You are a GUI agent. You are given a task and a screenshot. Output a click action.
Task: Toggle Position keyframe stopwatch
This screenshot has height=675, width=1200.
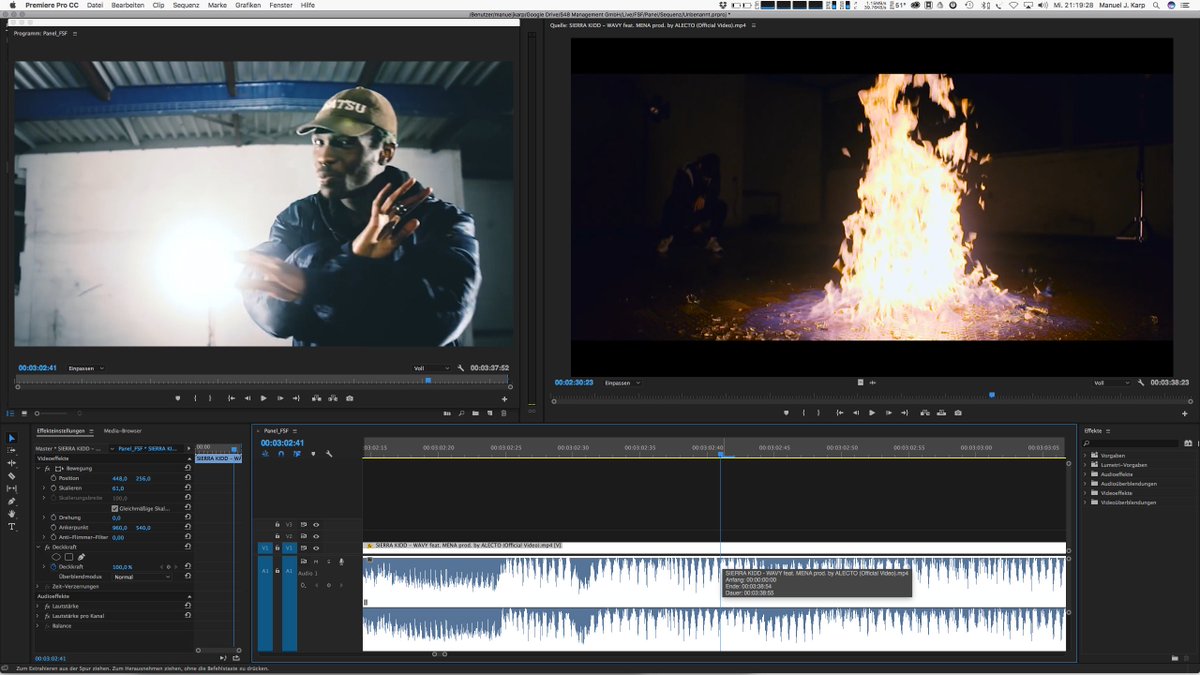53,478
